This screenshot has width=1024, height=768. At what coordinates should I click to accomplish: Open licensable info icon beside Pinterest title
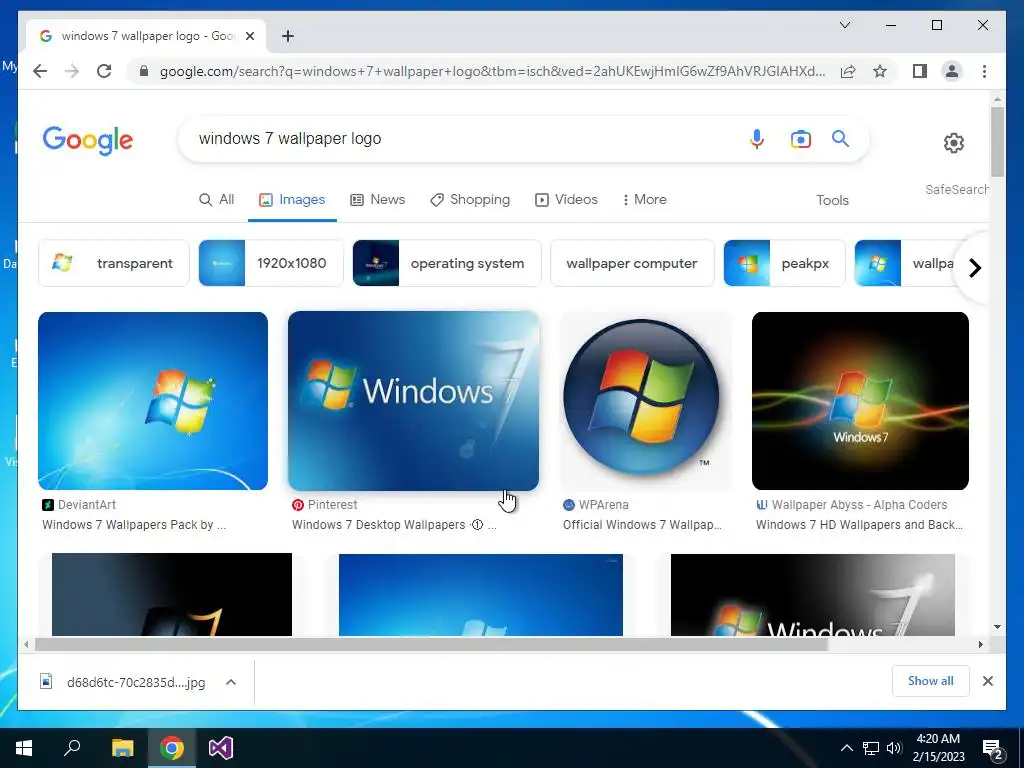[477, 524]
